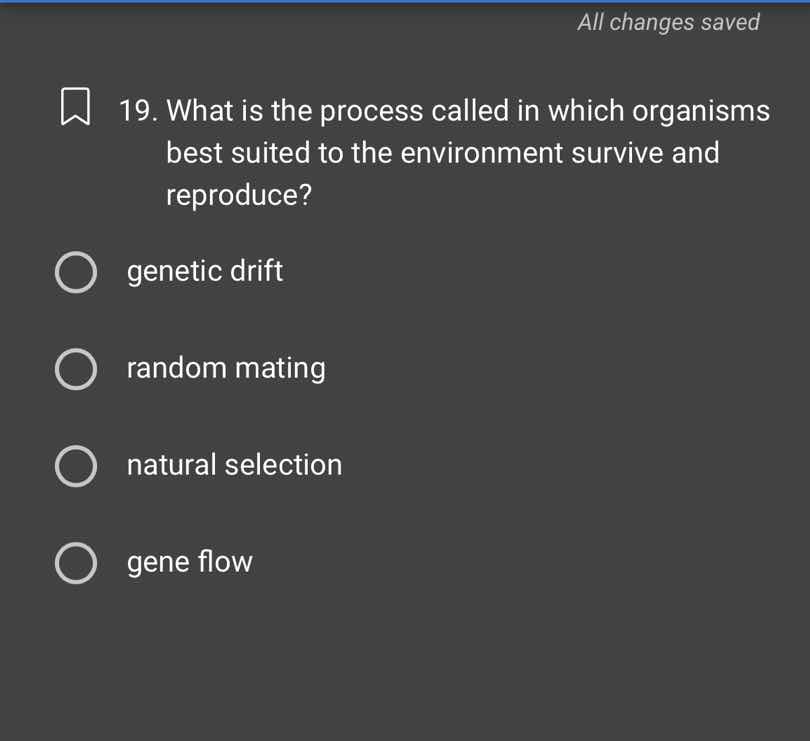Tap the random mating answer text
Image resolution: width=810 pixels, height=741 pixels.
click(225, 369)
